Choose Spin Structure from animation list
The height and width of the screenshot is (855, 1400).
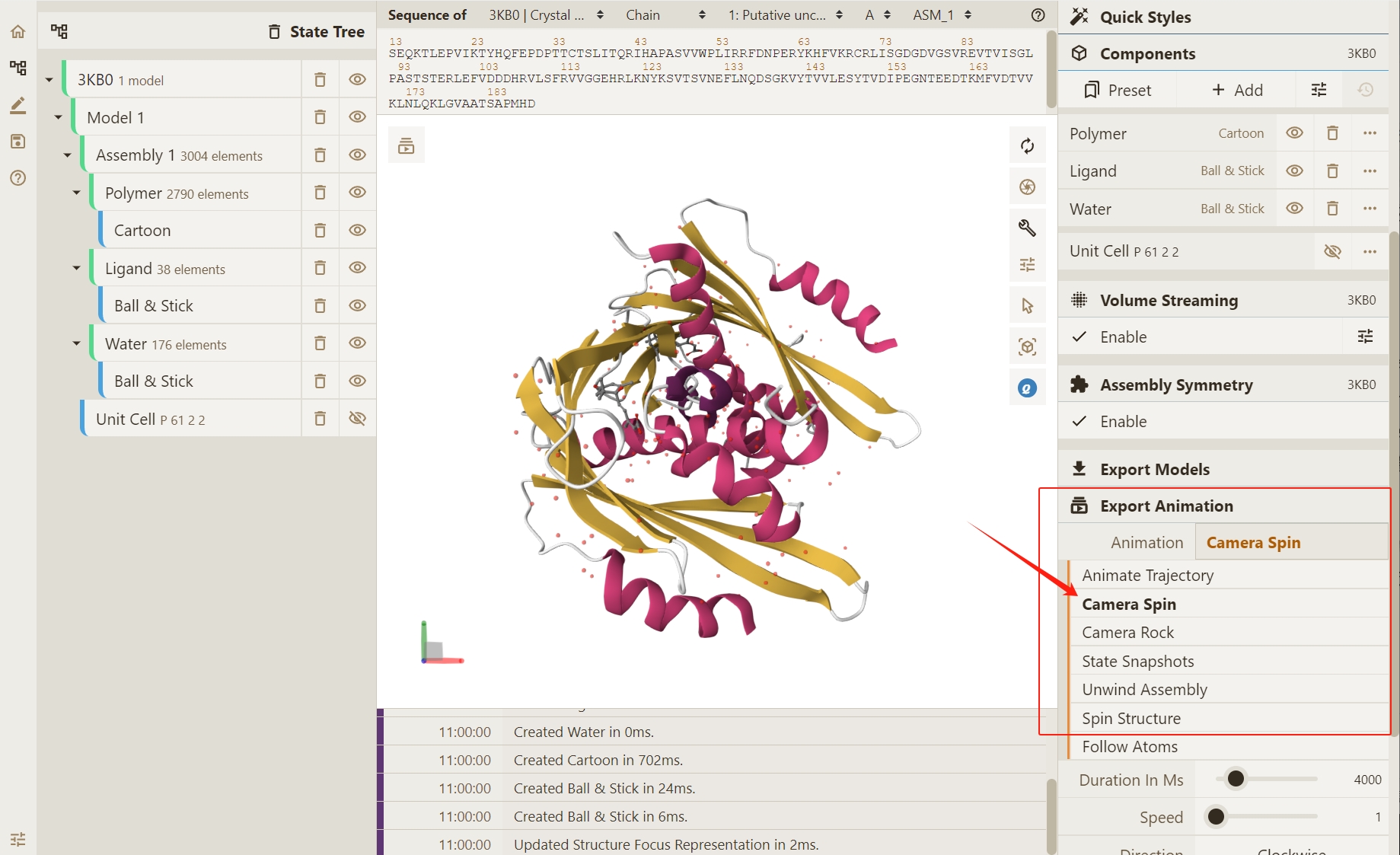pyautogui.click(x=1131, y=719)
